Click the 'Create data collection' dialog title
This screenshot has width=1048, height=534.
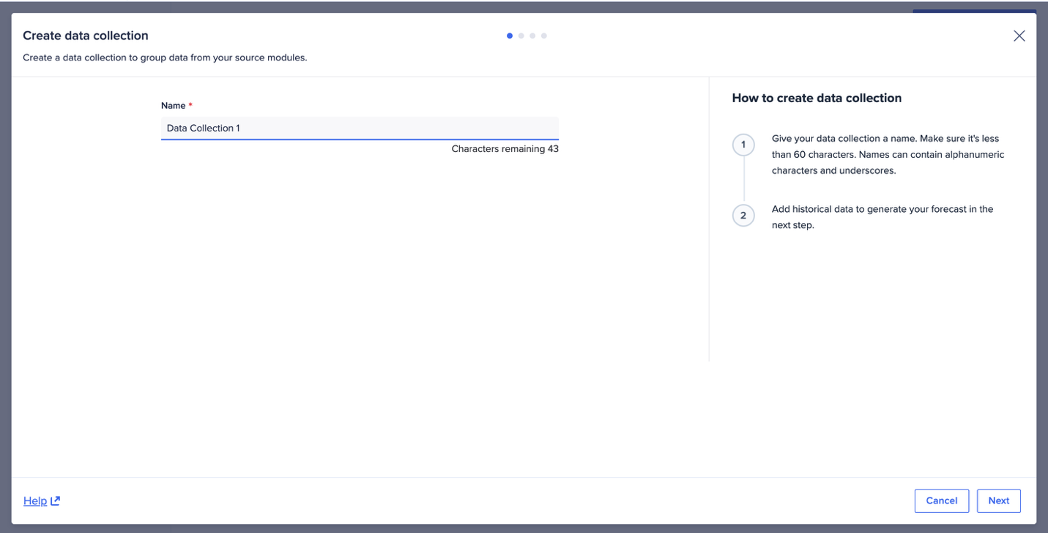click(86, 35)
